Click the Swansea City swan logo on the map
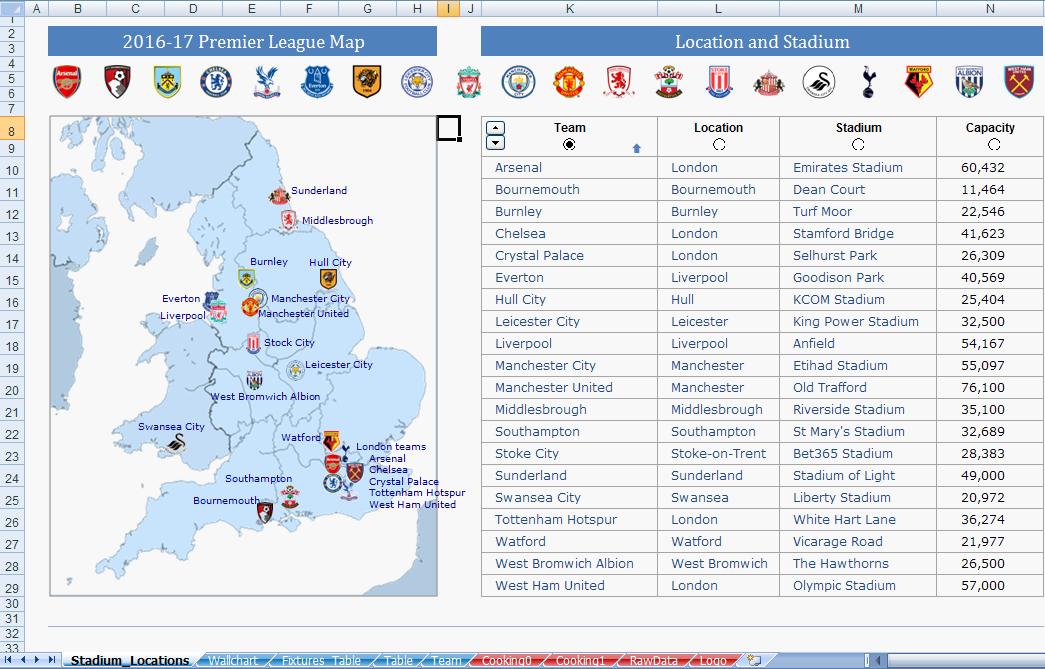 coord(175,444)
